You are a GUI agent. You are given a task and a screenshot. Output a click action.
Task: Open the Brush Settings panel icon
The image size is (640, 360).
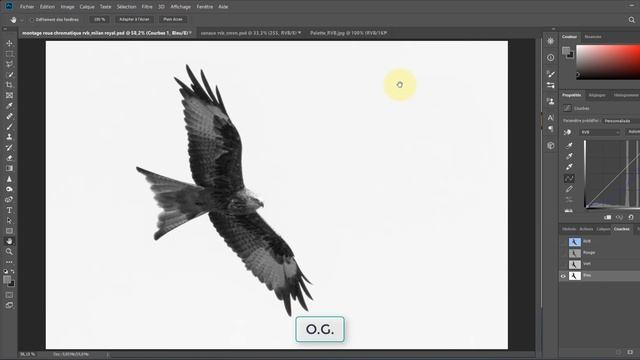tap(551, 74)
